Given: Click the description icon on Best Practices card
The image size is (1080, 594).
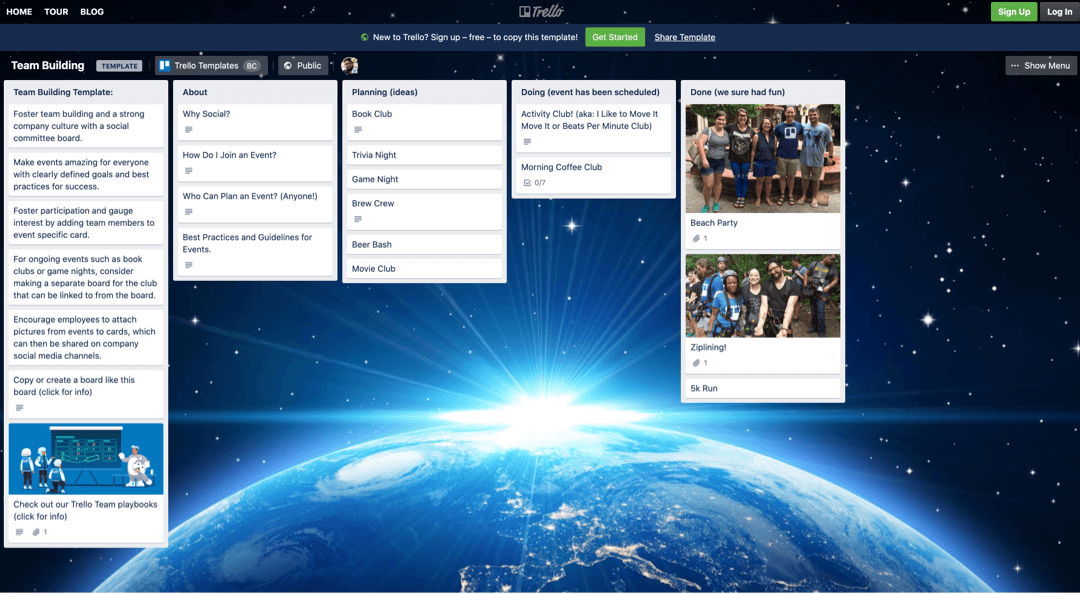Looking at the screenshot, I should coord(188,263).
